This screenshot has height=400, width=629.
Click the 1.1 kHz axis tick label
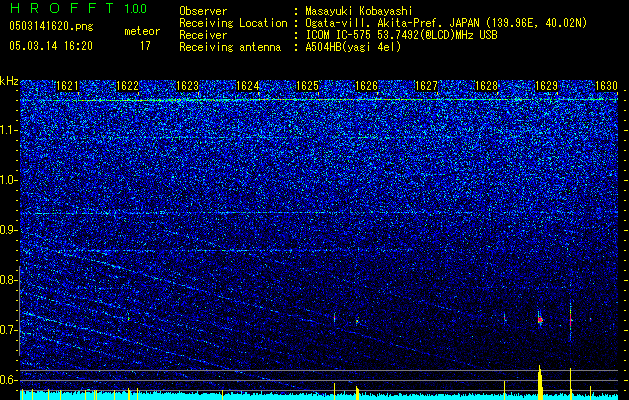pos(8,130)
